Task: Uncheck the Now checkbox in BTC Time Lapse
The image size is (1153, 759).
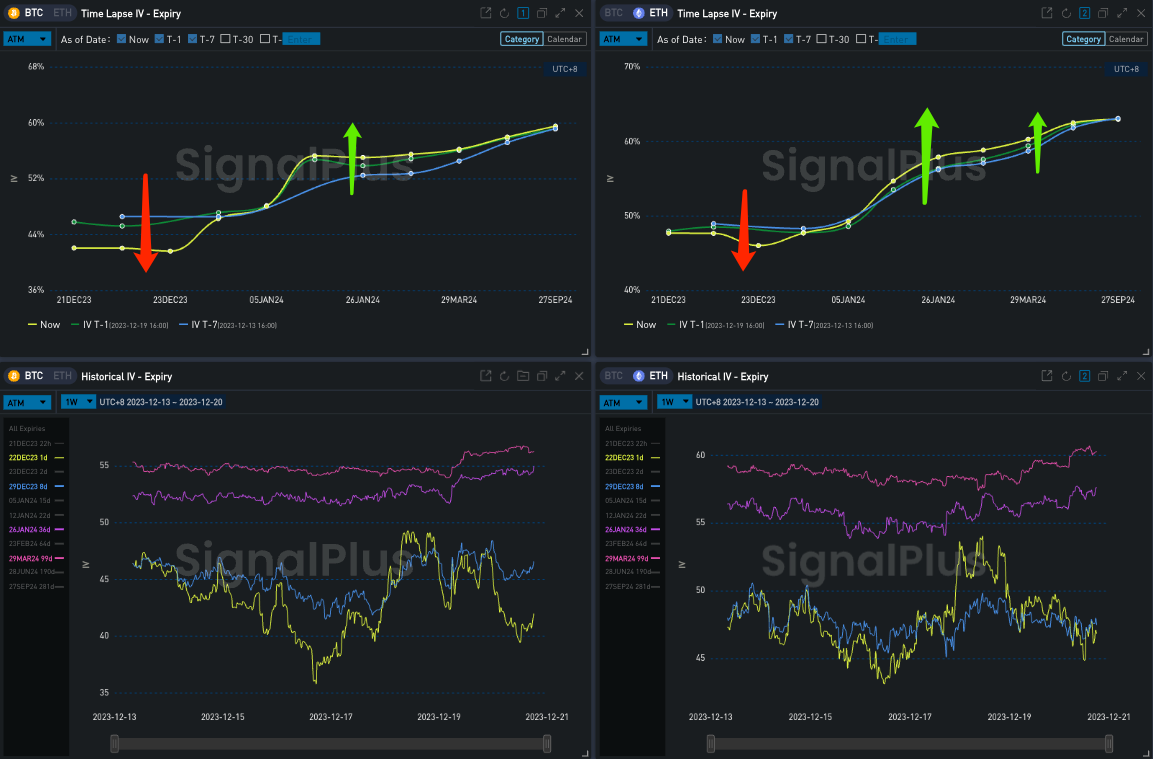Action: point(121,39)
